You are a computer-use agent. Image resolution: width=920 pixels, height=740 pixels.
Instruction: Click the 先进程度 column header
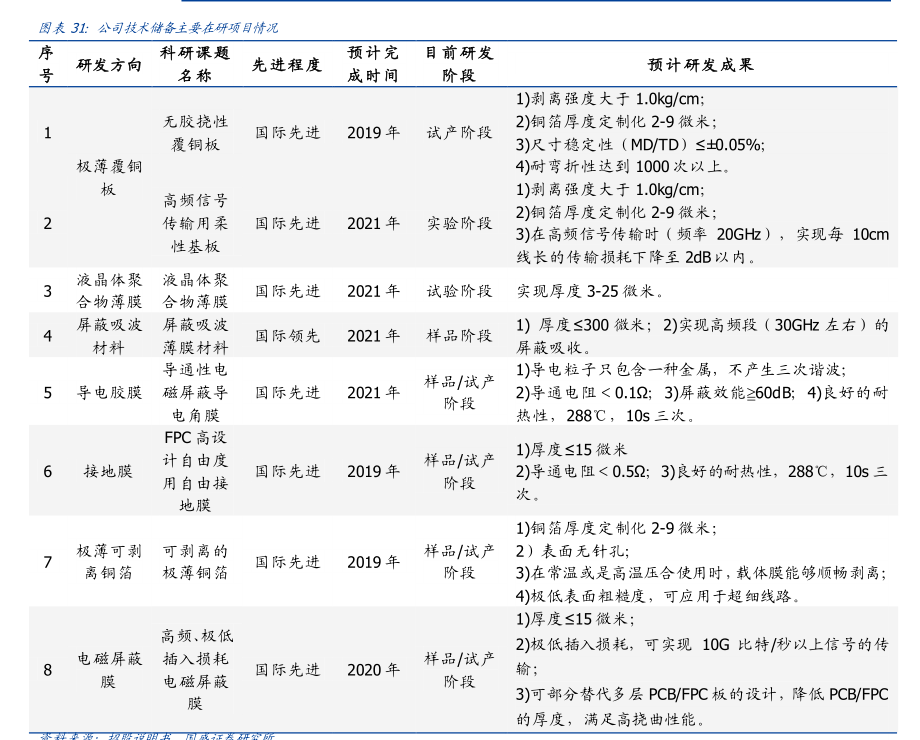pyautogui.click(x=287, y=65)
